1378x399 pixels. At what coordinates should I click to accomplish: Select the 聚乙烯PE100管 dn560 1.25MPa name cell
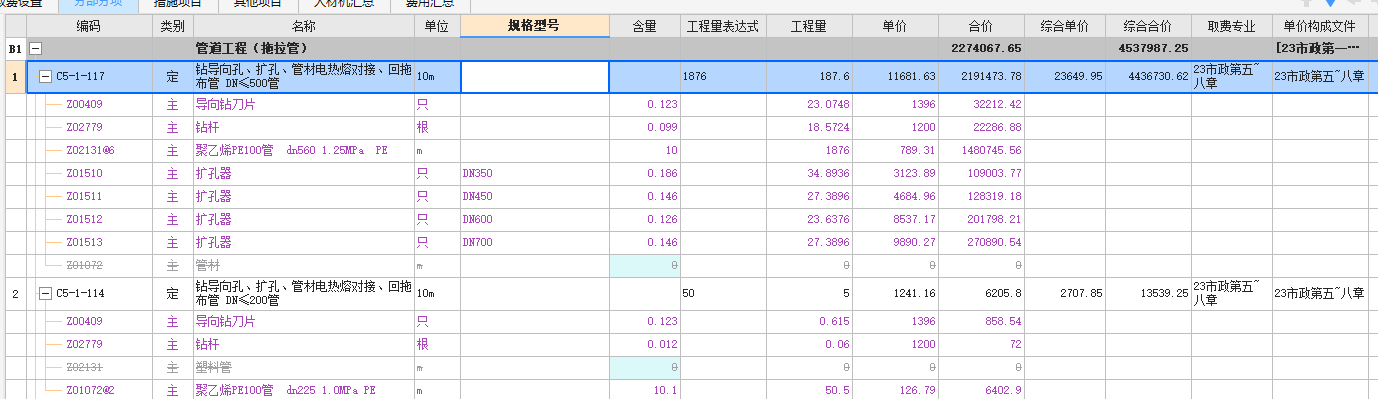tap(303, 150)
